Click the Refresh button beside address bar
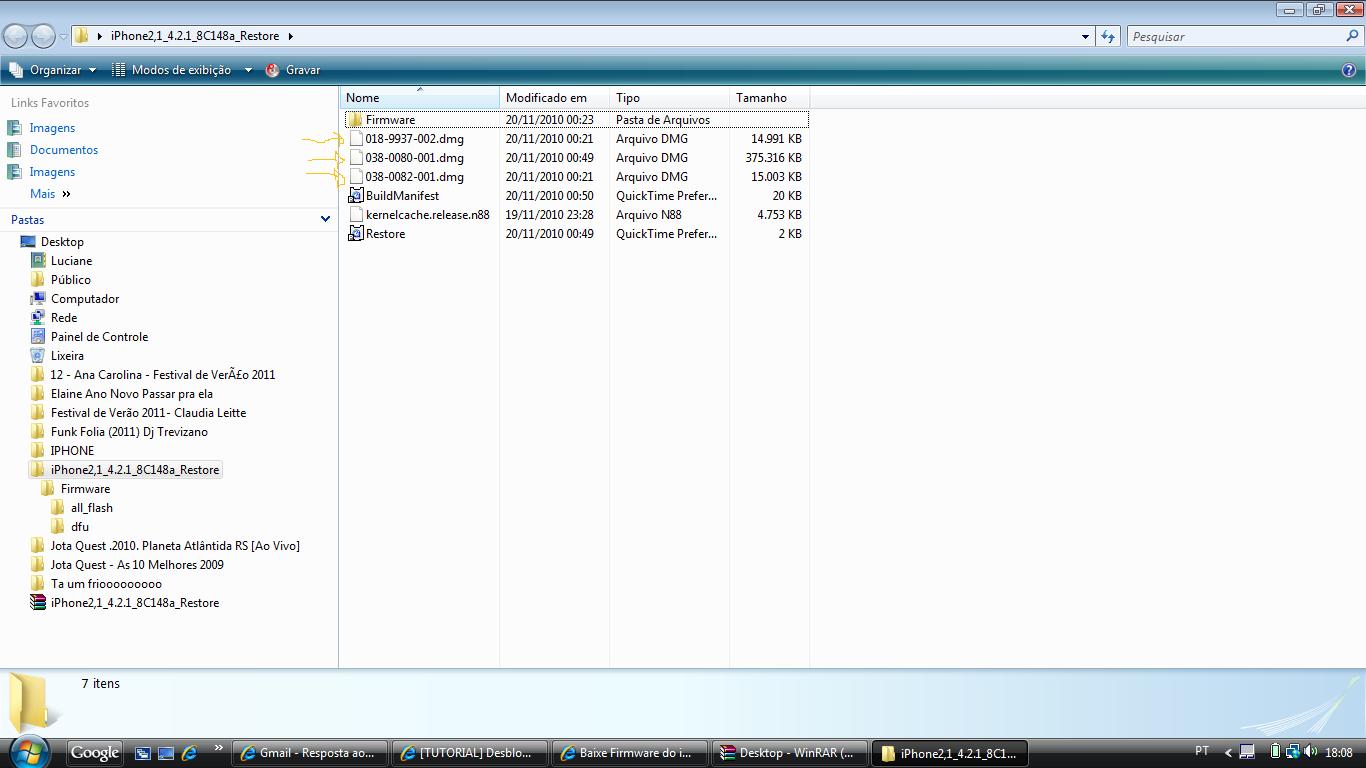 tap(1108, 36)
